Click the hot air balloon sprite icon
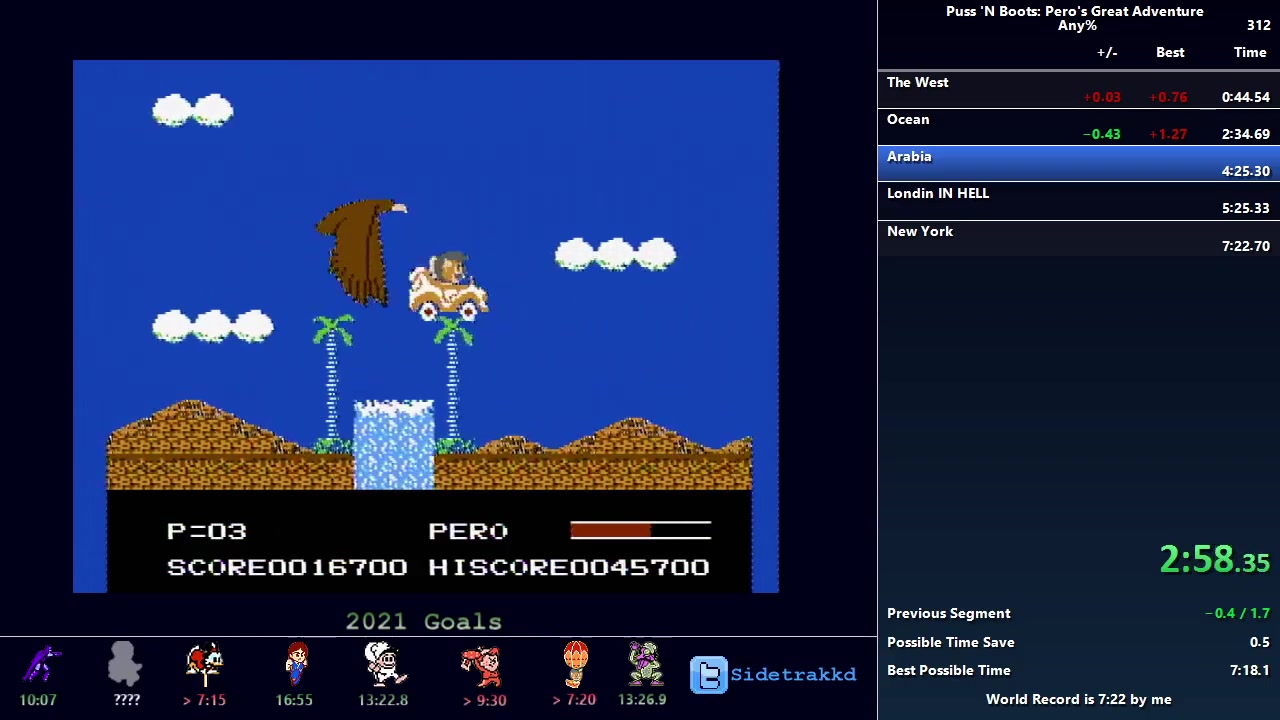The height and width of the screenshot is (720, 1280). click(575, 665)
